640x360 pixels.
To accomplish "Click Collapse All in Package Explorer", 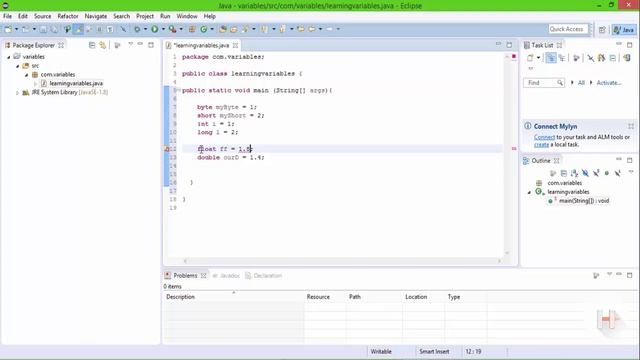I will 92,45.
